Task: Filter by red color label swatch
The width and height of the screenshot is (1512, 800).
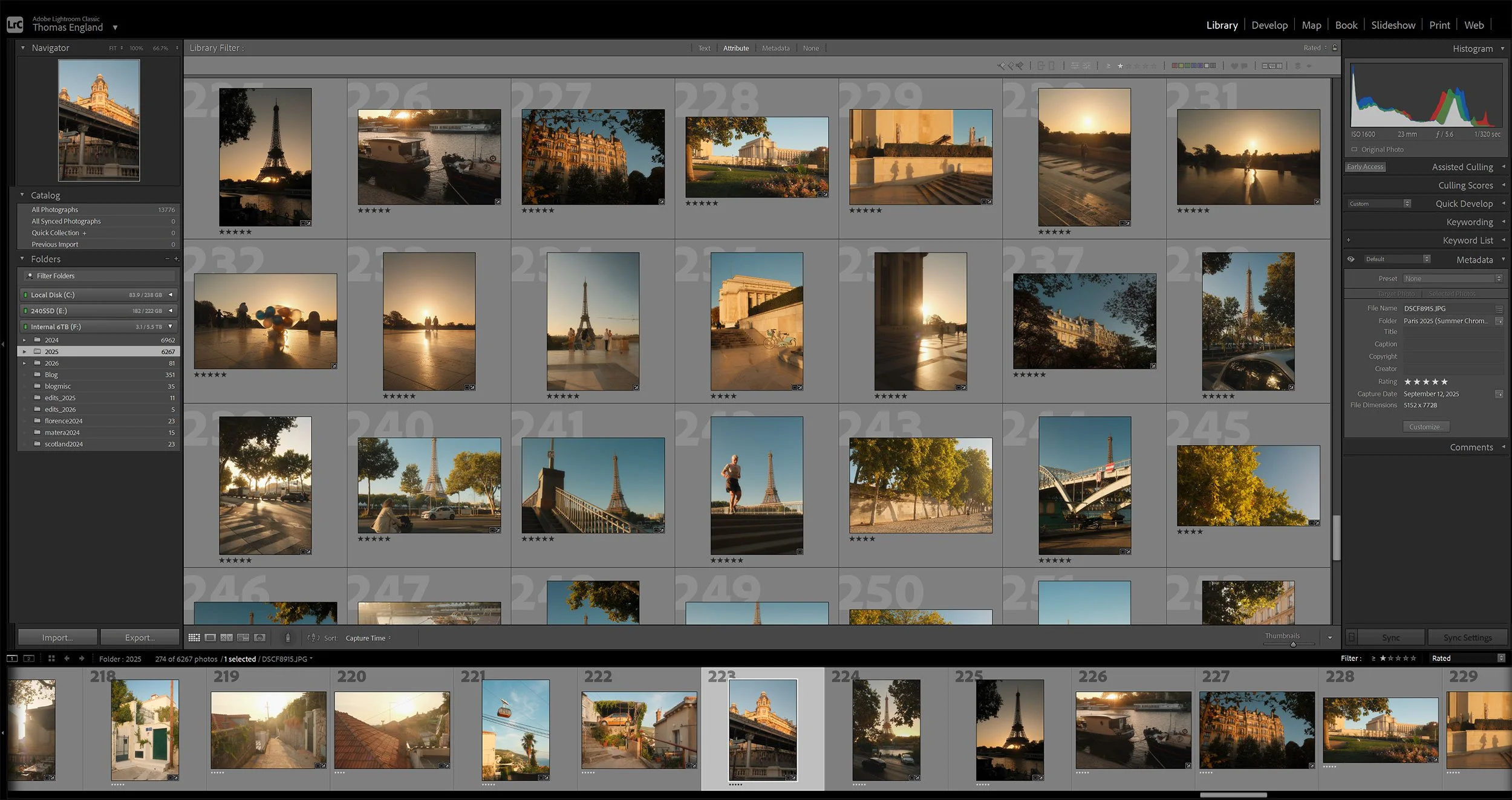Action: pyautogui.click(x=1174, y=65)
